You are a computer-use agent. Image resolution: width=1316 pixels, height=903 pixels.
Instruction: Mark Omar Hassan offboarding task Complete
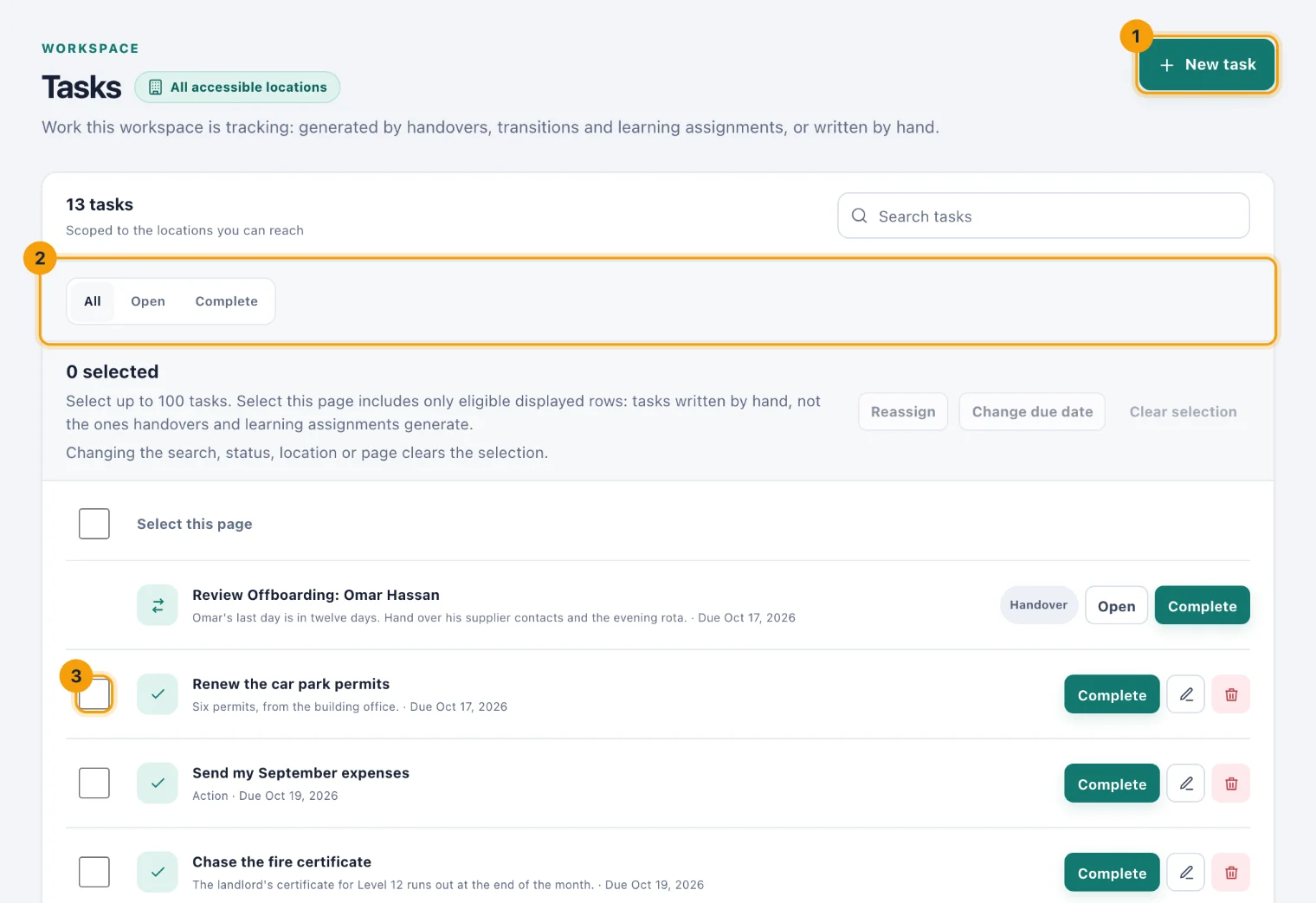coord(1203,605)
